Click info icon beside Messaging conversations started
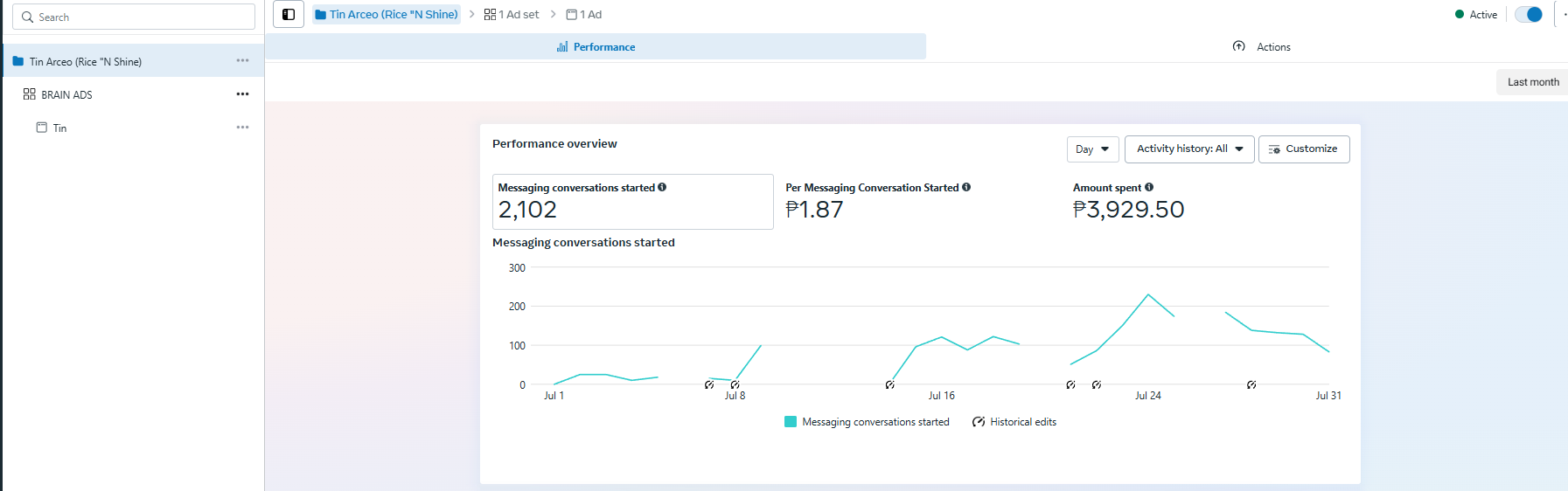 [x=662, y=187]
